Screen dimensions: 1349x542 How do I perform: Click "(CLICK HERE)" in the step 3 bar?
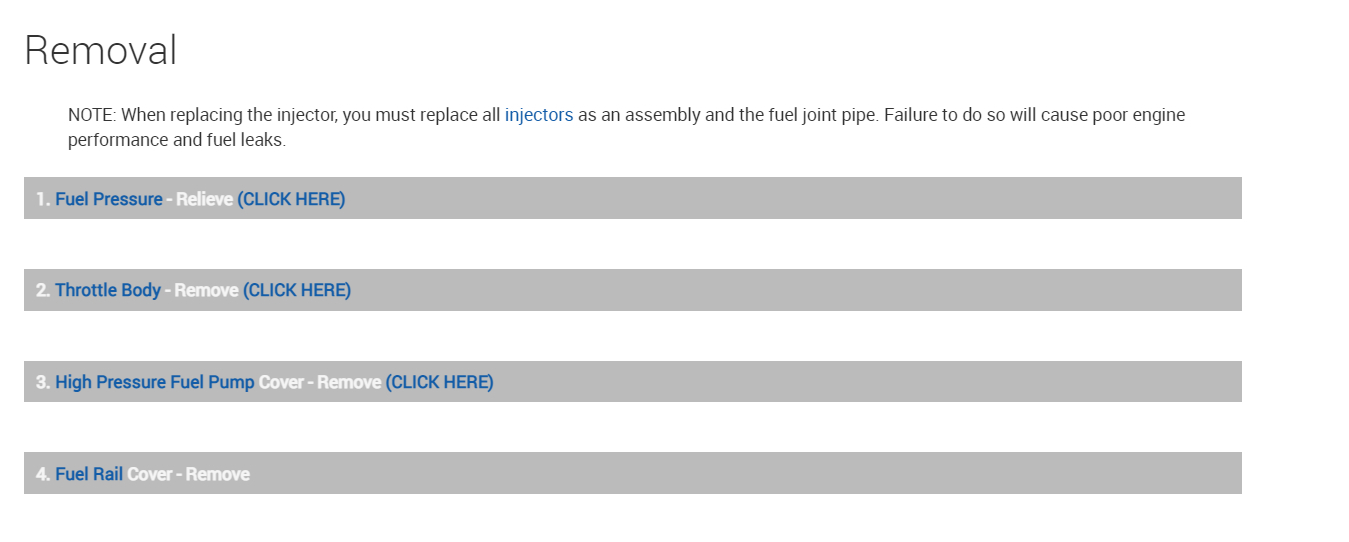(x=440, y=382)
